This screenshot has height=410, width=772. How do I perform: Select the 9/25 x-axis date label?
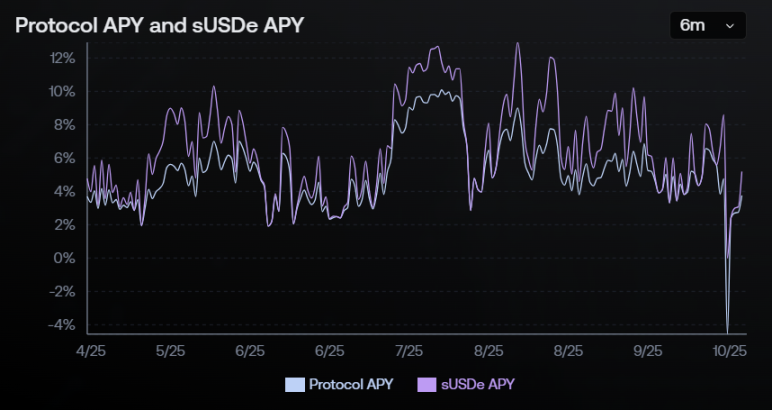[648, 352]
